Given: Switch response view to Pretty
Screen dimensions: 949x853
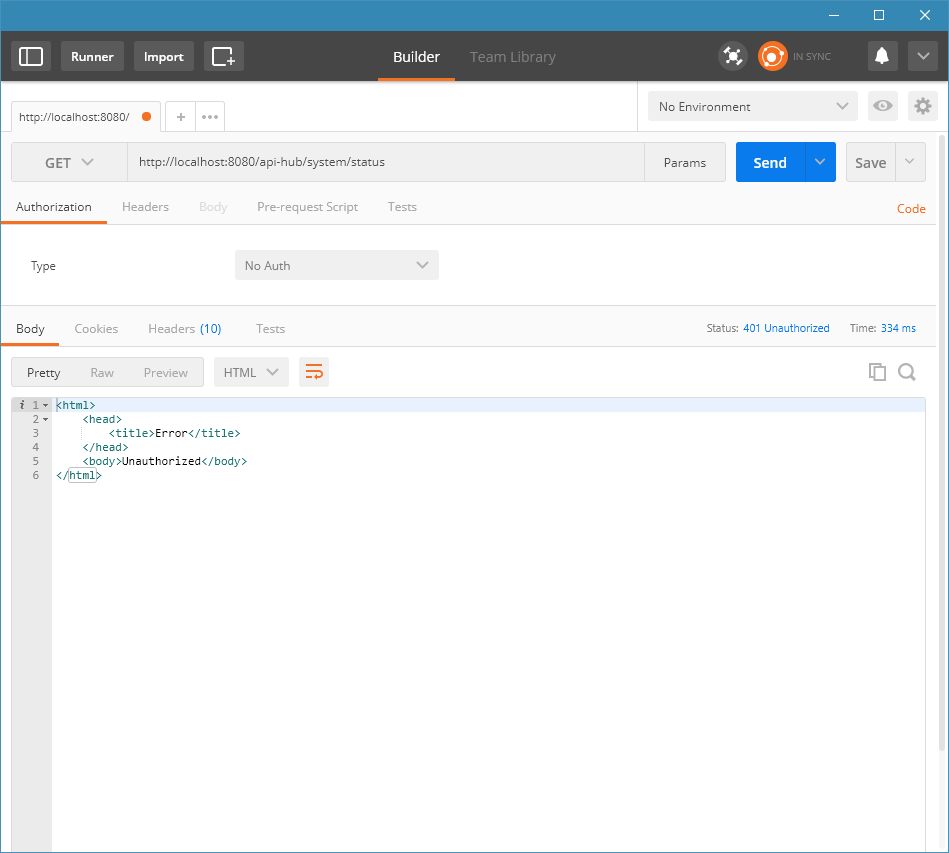Looking at the screenshot, I should point(44,372).
